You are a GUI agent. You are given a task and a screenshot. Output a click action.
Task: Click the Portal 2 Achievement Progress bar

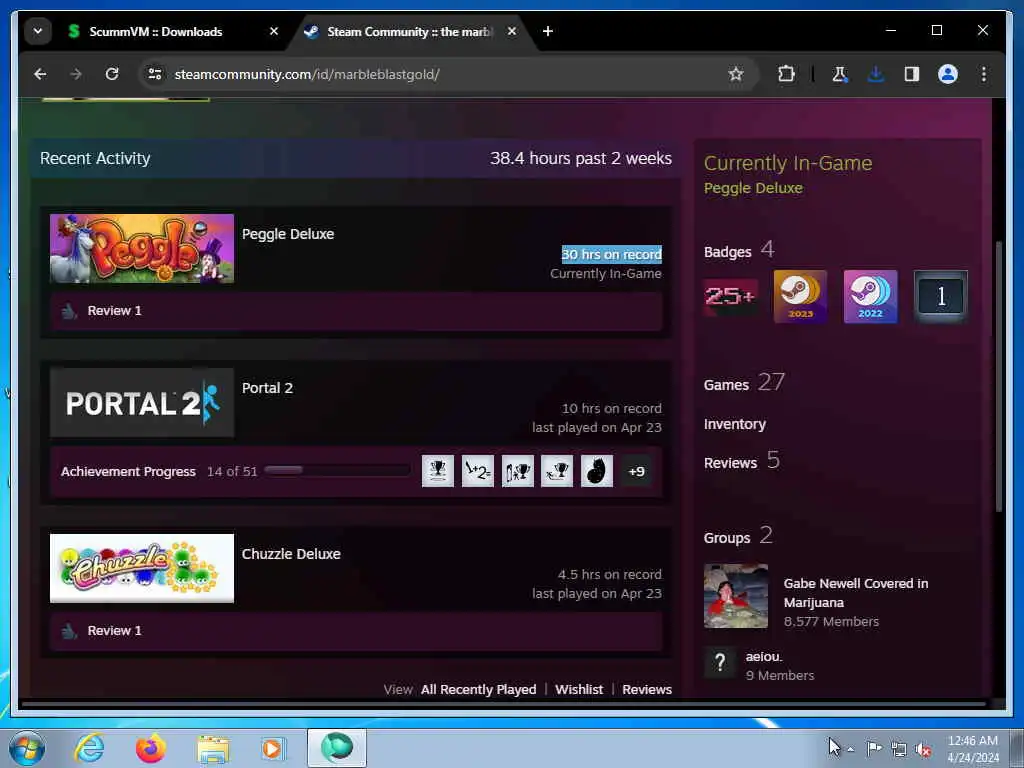pyautogui.click(x=337, y=470)
